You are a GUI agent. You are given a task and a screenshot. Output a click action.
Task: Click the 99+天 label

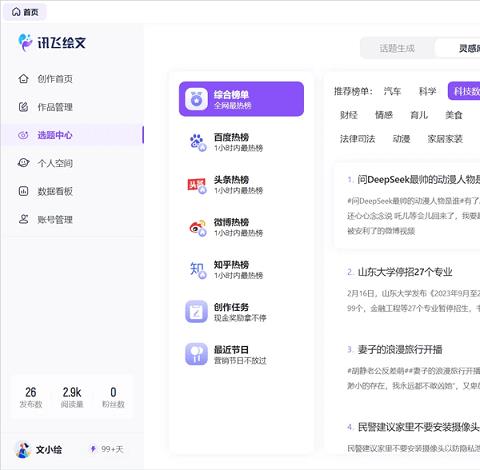click(112, 449)
